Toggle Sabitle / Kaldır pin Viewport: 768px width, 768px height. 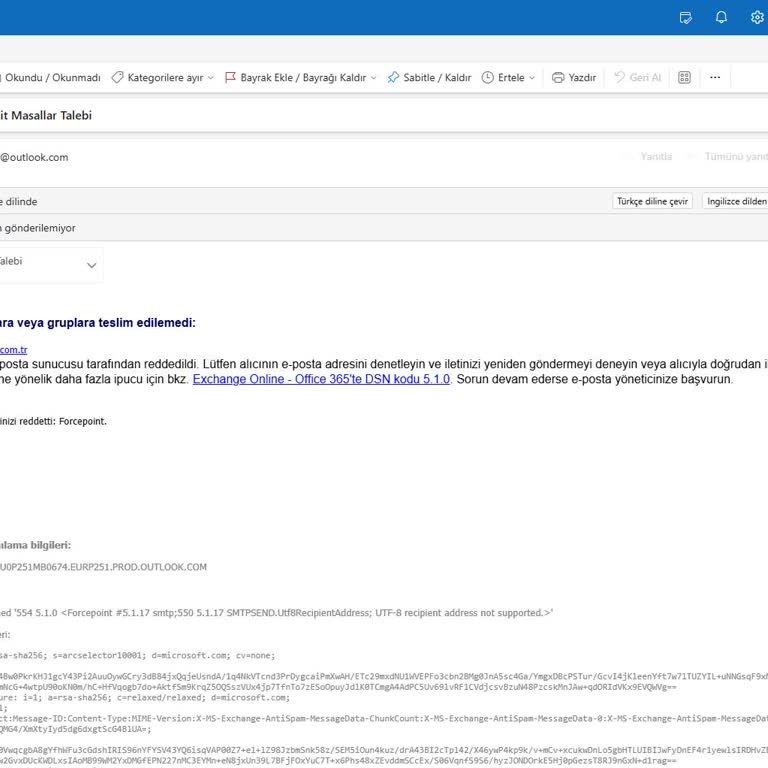click(x=429, y=78)
